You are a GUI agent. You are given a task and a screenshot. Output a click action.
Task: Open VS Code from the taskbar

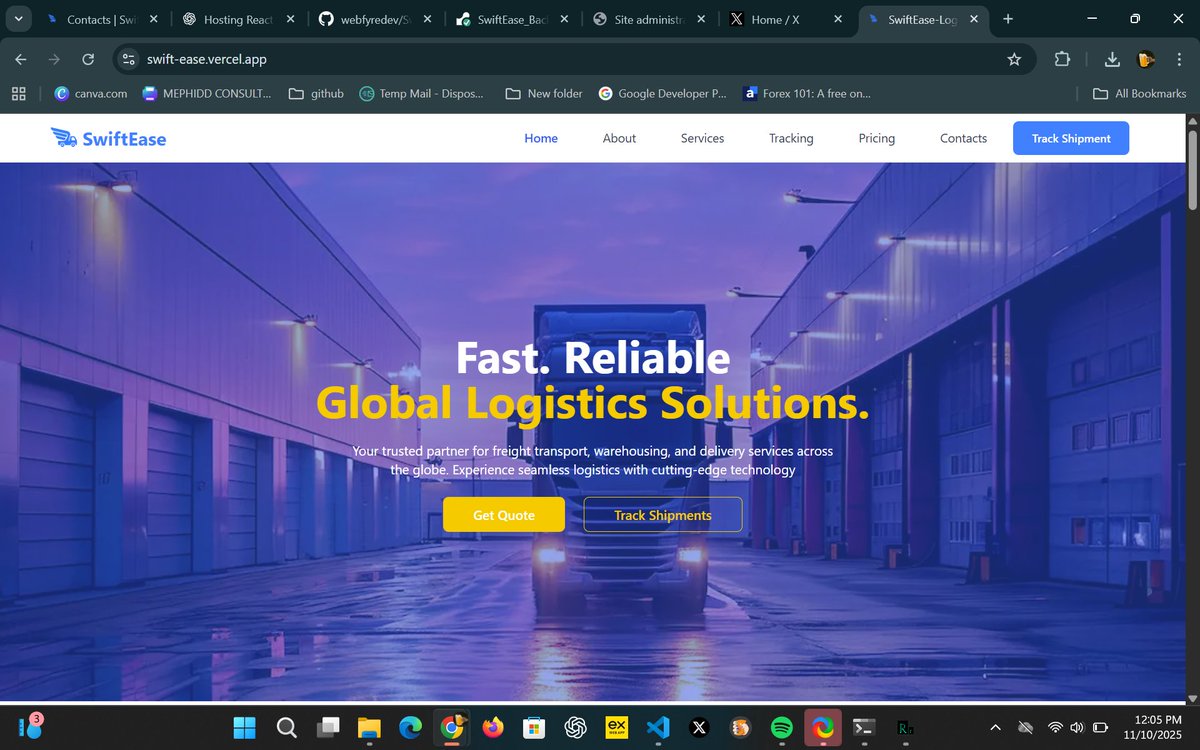pos(657,727)
